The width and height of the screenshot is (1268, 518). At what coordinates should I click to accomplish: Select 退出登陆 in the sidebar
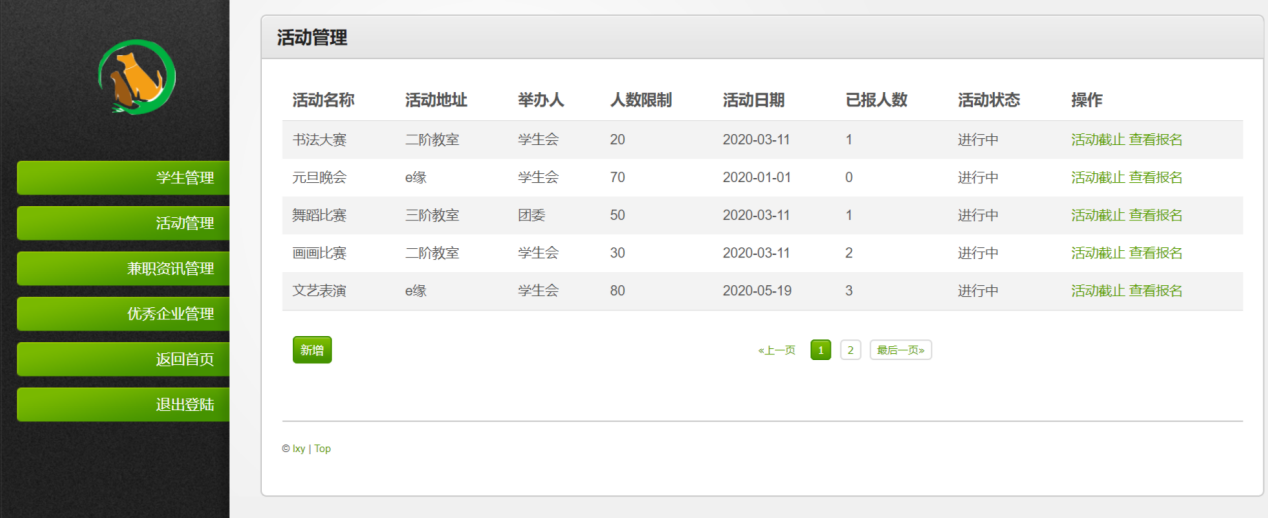(123, 404)
